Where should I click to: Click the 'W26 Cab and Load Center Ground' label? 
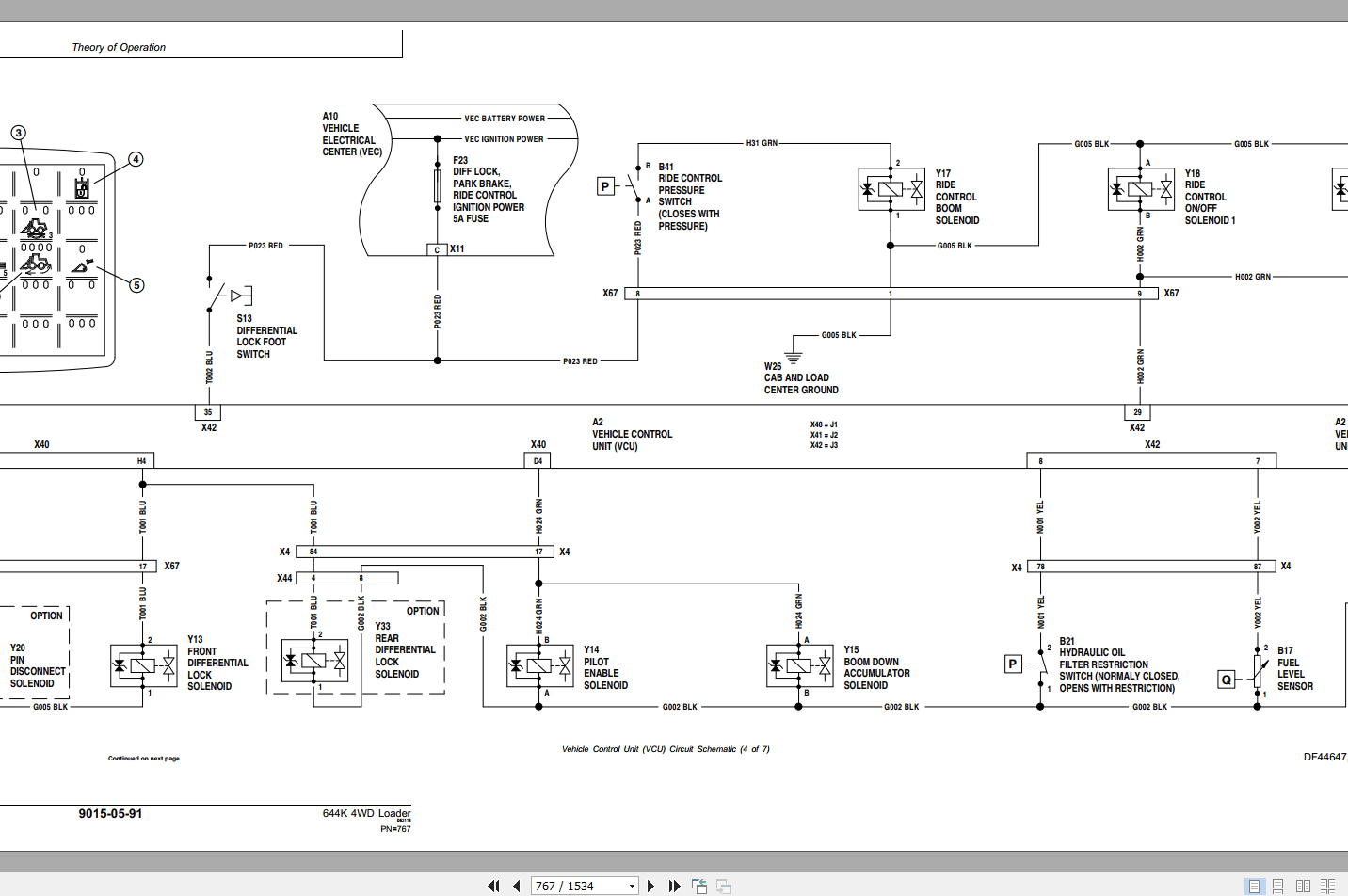tap(801, 378)
